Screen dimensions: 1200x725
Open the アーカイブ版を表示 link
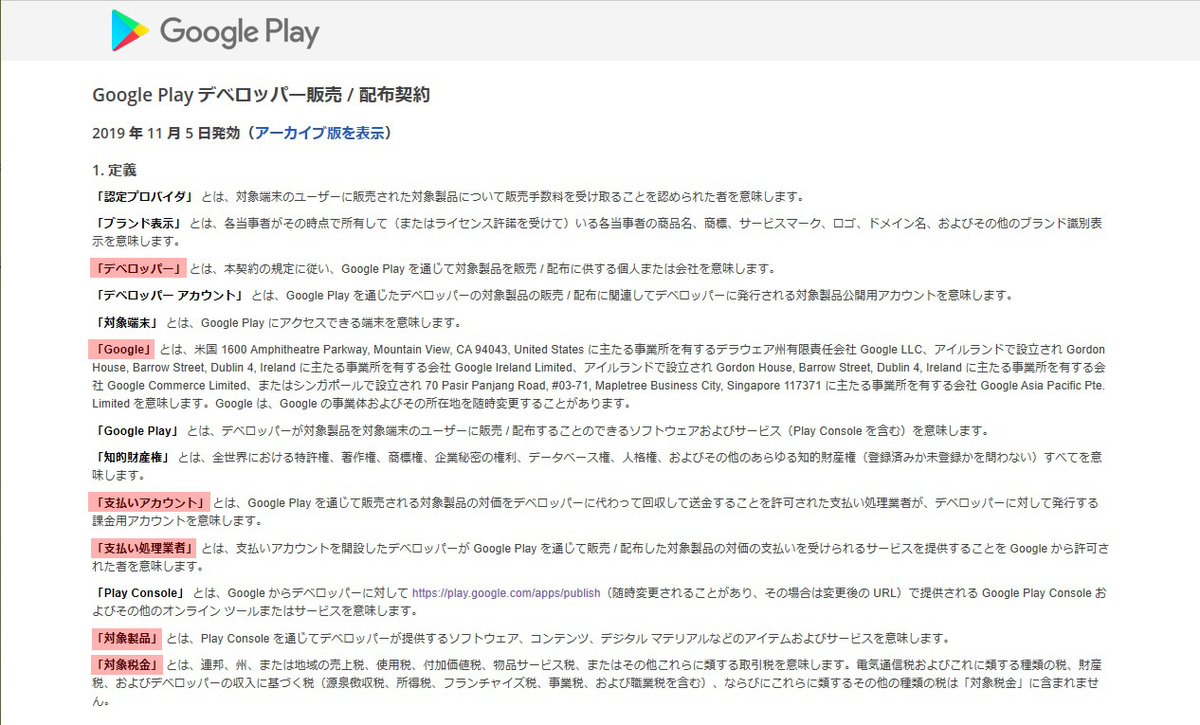318,133
